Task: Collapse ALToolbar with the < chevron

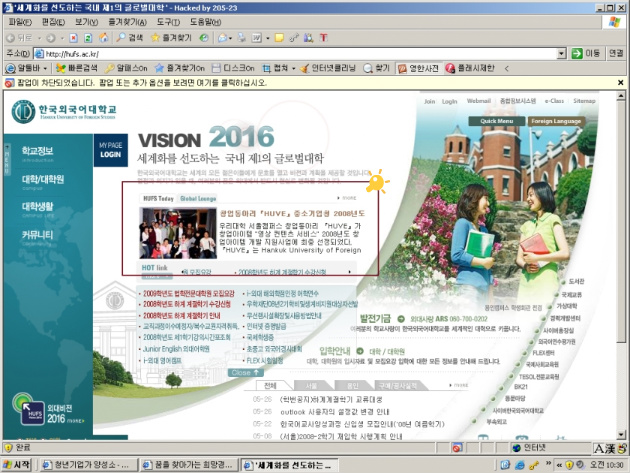Action: coord(507,69)
